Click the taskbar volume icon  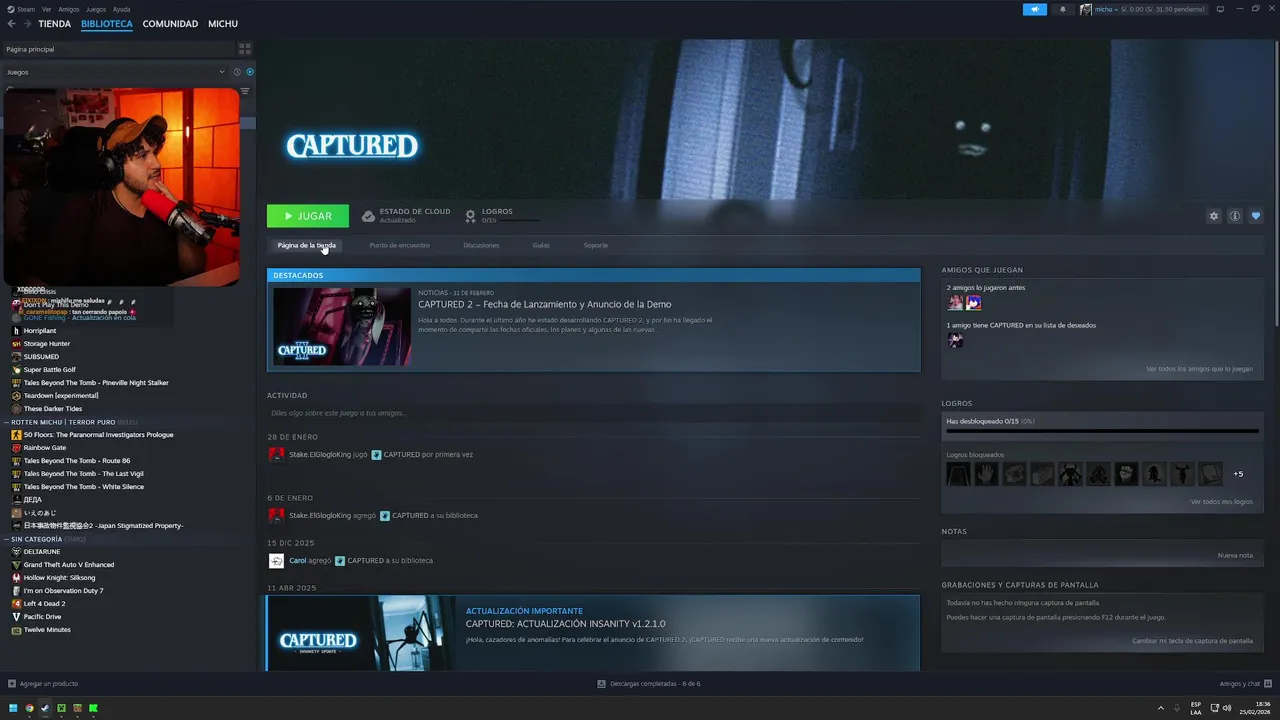(1227, 708)
